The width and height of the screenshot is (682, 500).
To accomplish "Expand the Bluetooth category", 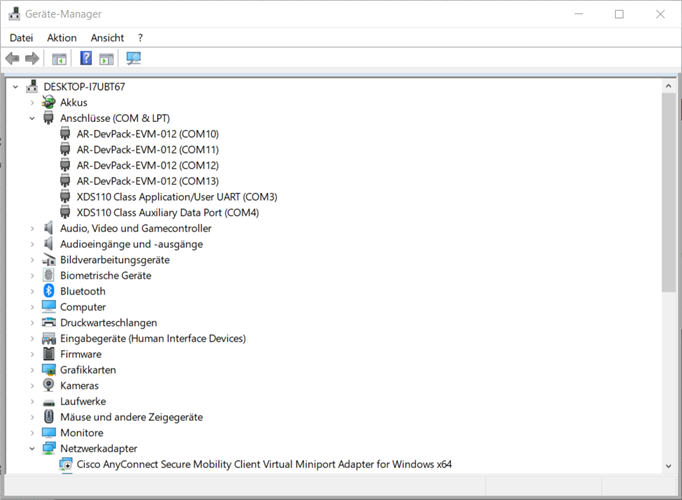I will 32,291.
